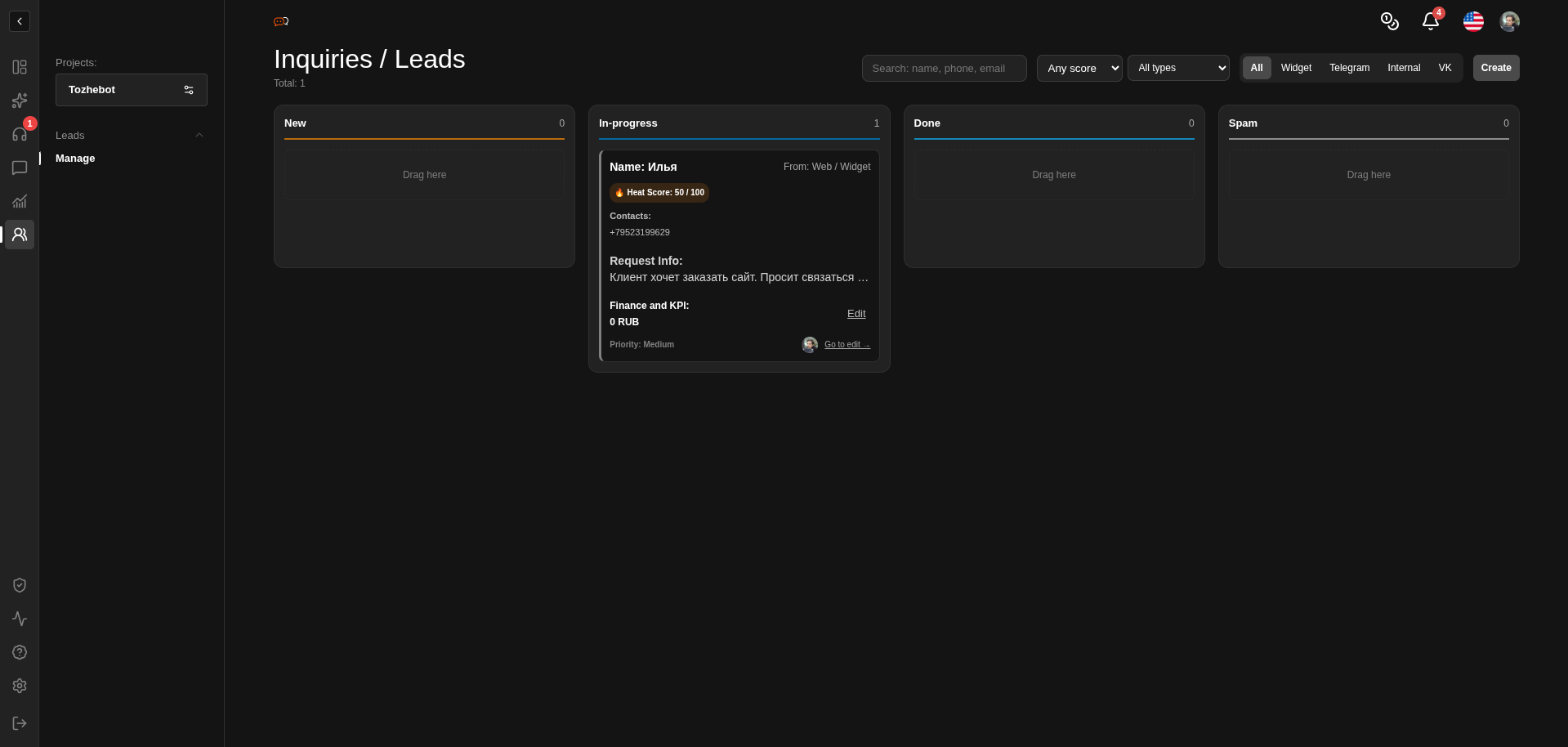1568x747 pixels.
Task: Click the Drag here zone in Done column
Action: coord(1054,175)
